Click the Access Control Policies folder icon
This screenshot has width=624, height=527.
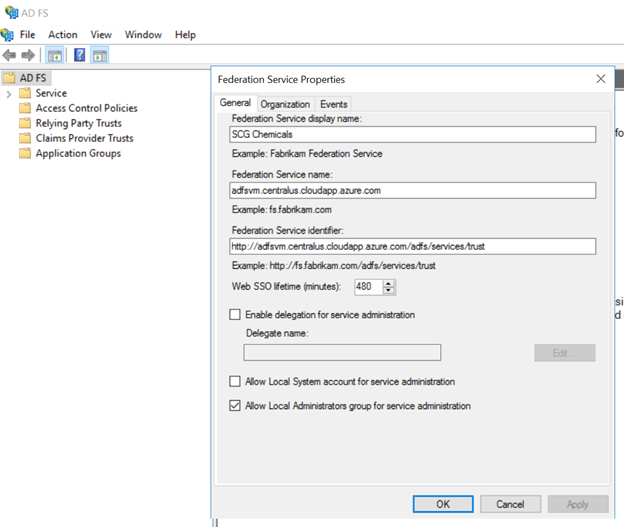(x=25, y=108)
